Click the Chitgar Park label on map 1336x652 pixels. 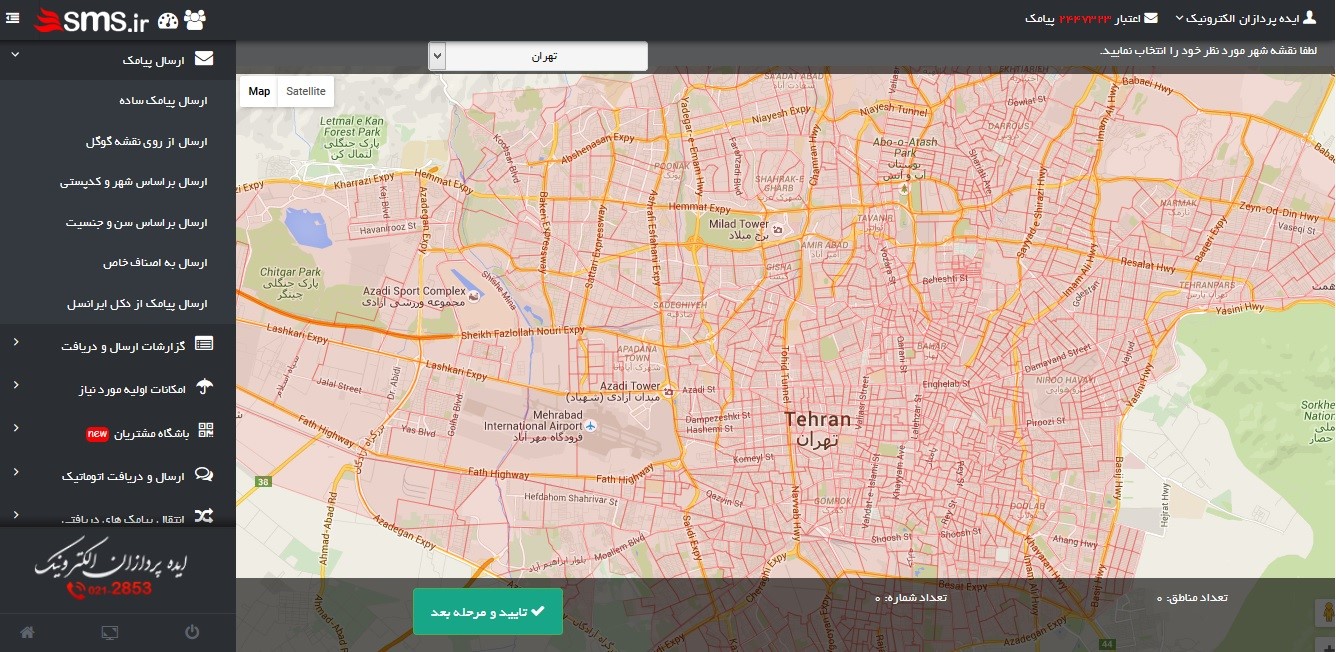click(290, 283)
